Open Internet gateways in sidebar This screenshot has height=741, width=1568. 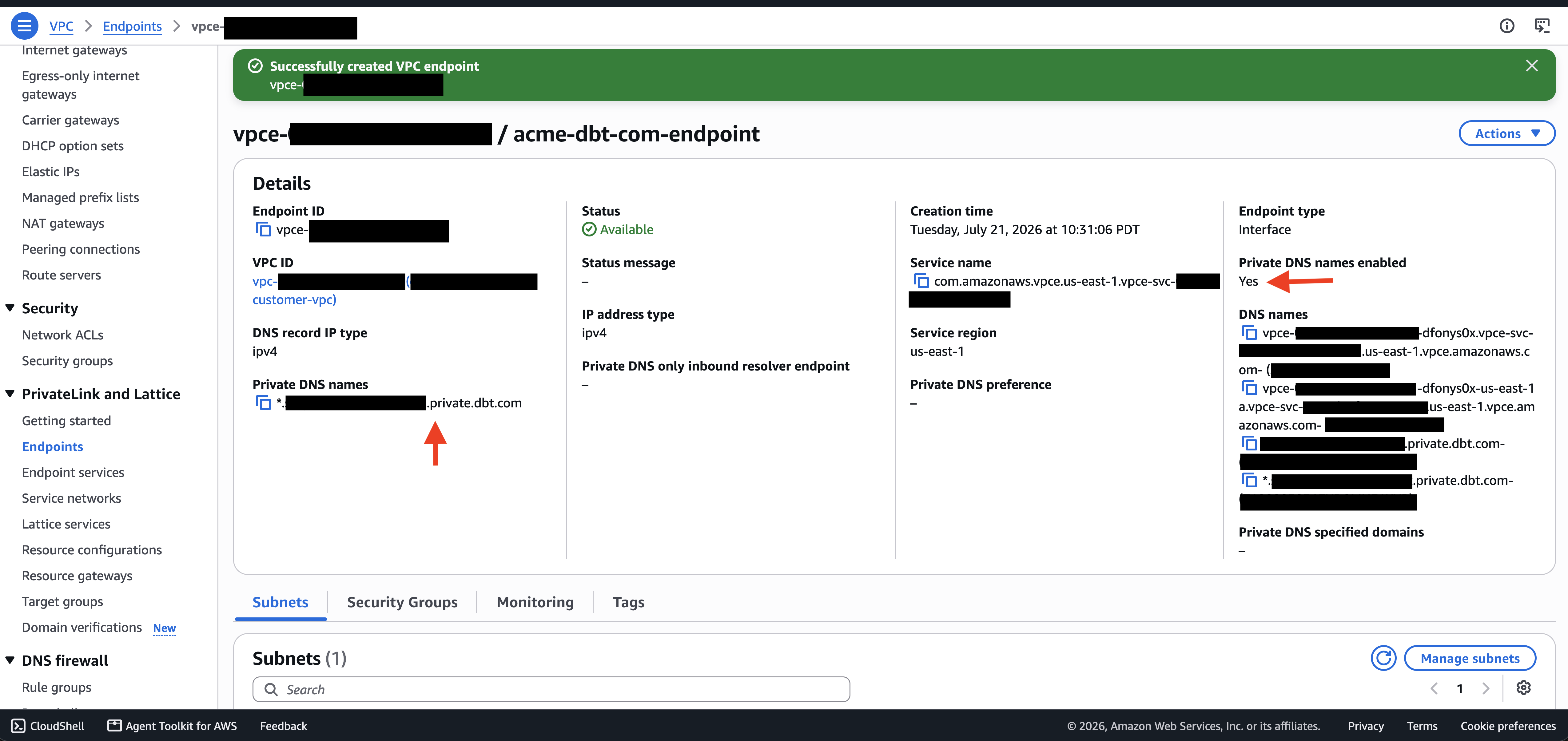click(x=74, y=50)
